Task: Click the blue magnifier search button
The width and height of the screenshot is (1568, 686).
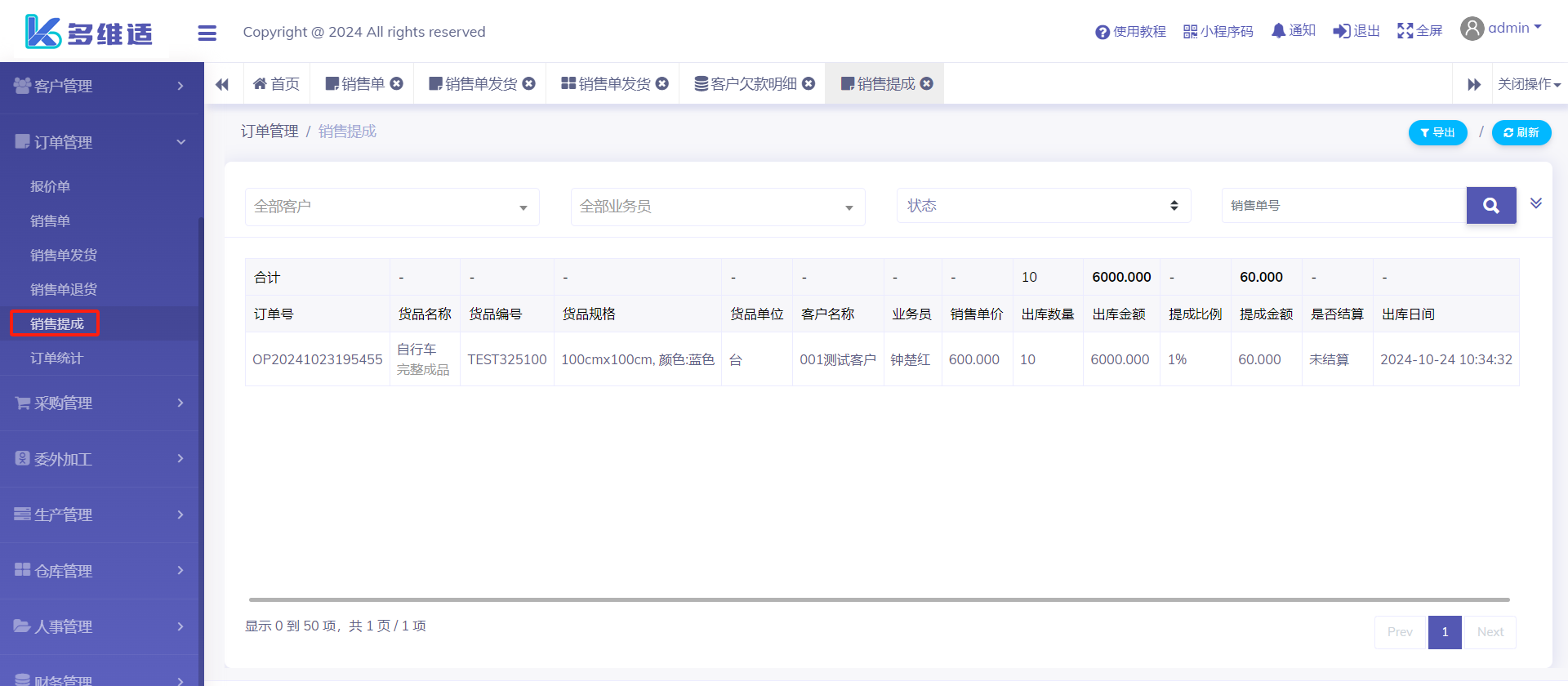Action: pyautogui.click(x=1490, y=206)
